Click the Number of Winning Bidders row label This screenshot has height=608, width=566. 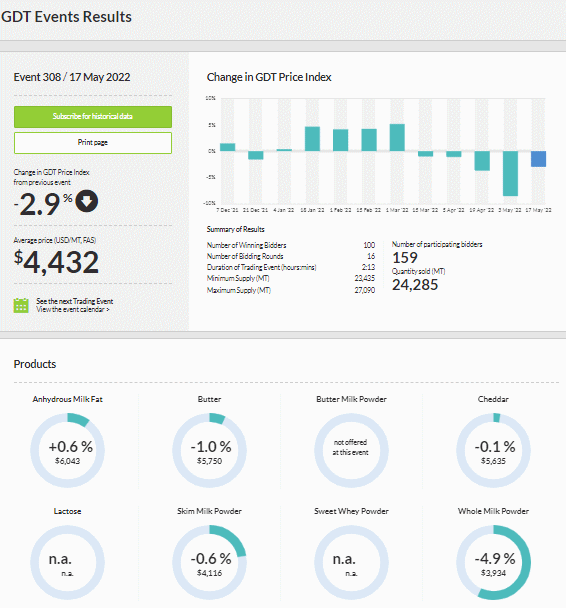tap(247, 245)
